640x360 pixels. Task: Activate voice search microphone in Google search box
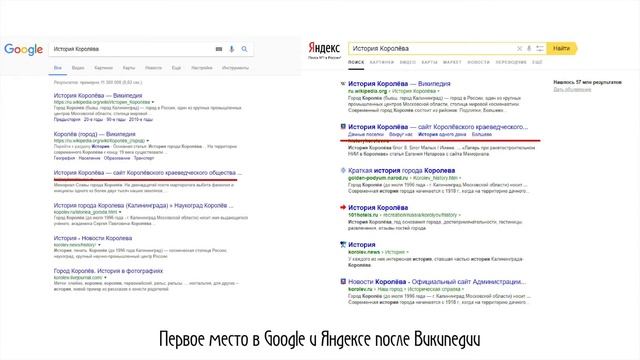click(x=231, y=49)
